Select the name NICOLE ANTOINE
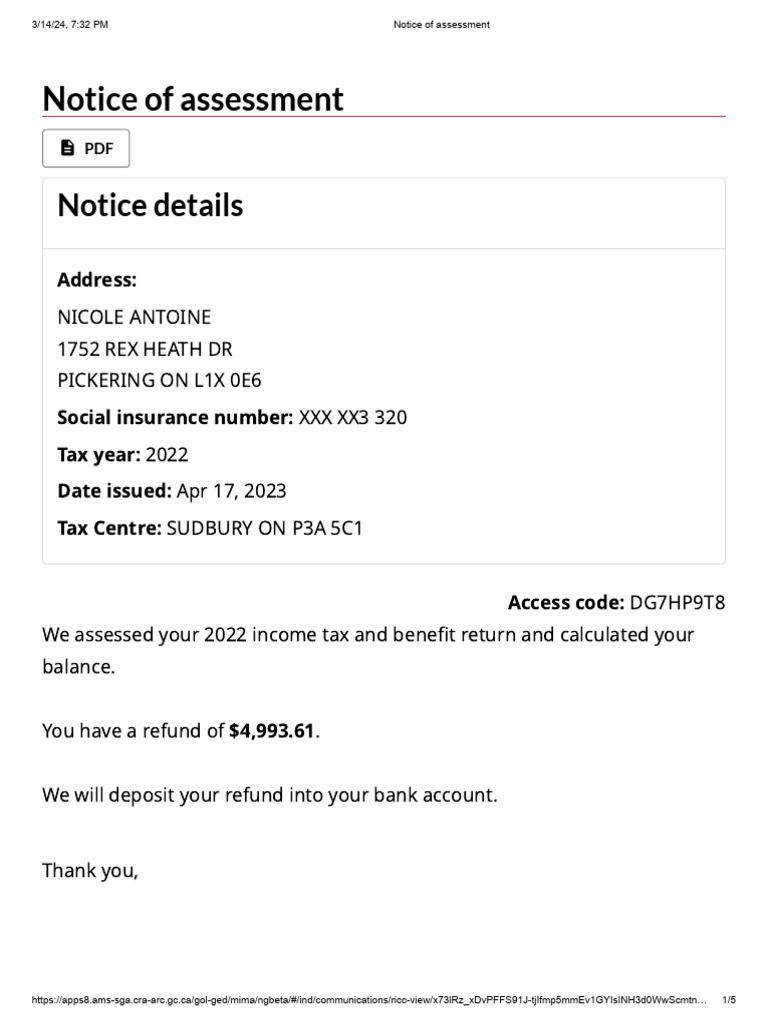The height and width of the screenshot is (1024, 768). [134, 318]
